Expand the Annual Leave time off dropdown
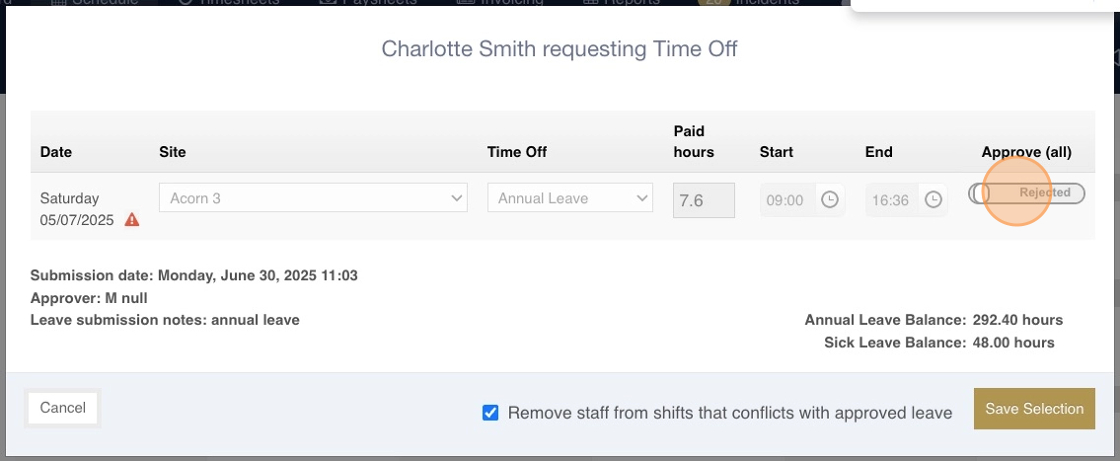 pos(570,198)
